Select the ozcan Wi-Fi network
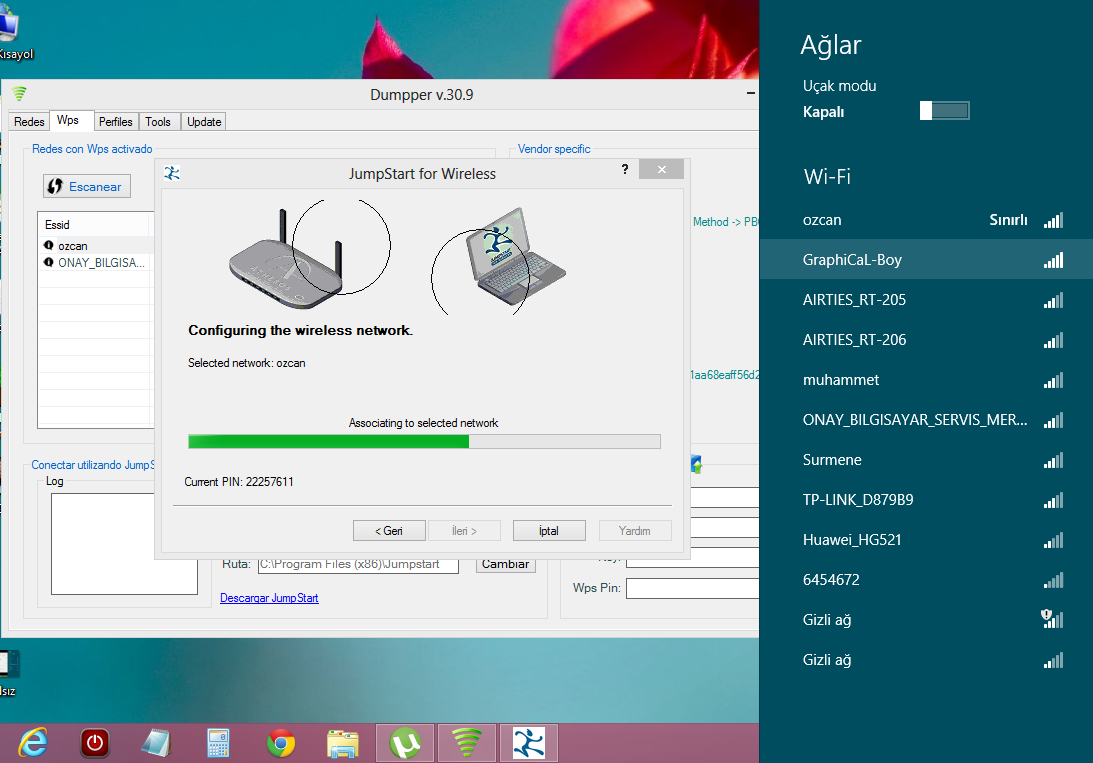Screen dimensions: 1093x763 [x=926, y=220]
